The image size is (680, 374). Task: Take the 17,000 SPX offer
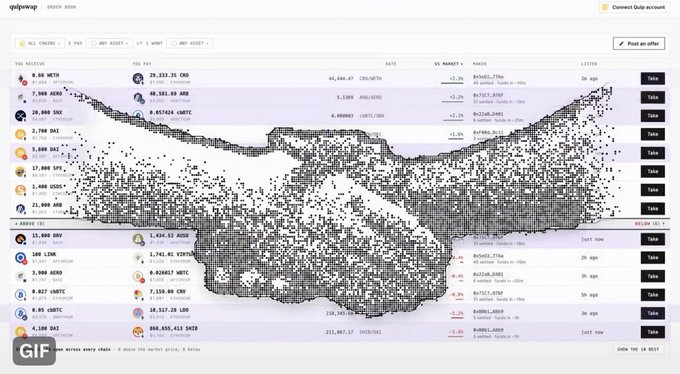click(653, 171)
